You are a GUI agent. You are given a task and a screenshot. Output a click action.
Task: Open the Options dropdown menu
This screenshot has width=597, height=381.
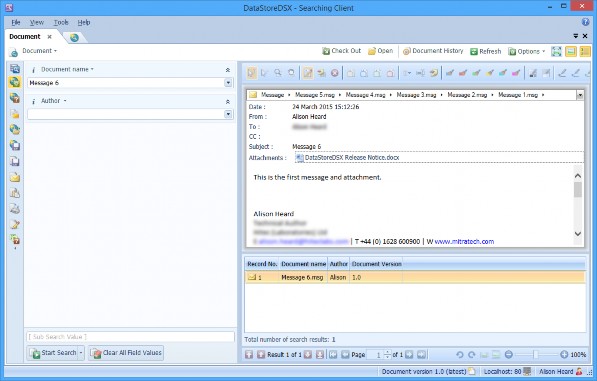point(527,51)
